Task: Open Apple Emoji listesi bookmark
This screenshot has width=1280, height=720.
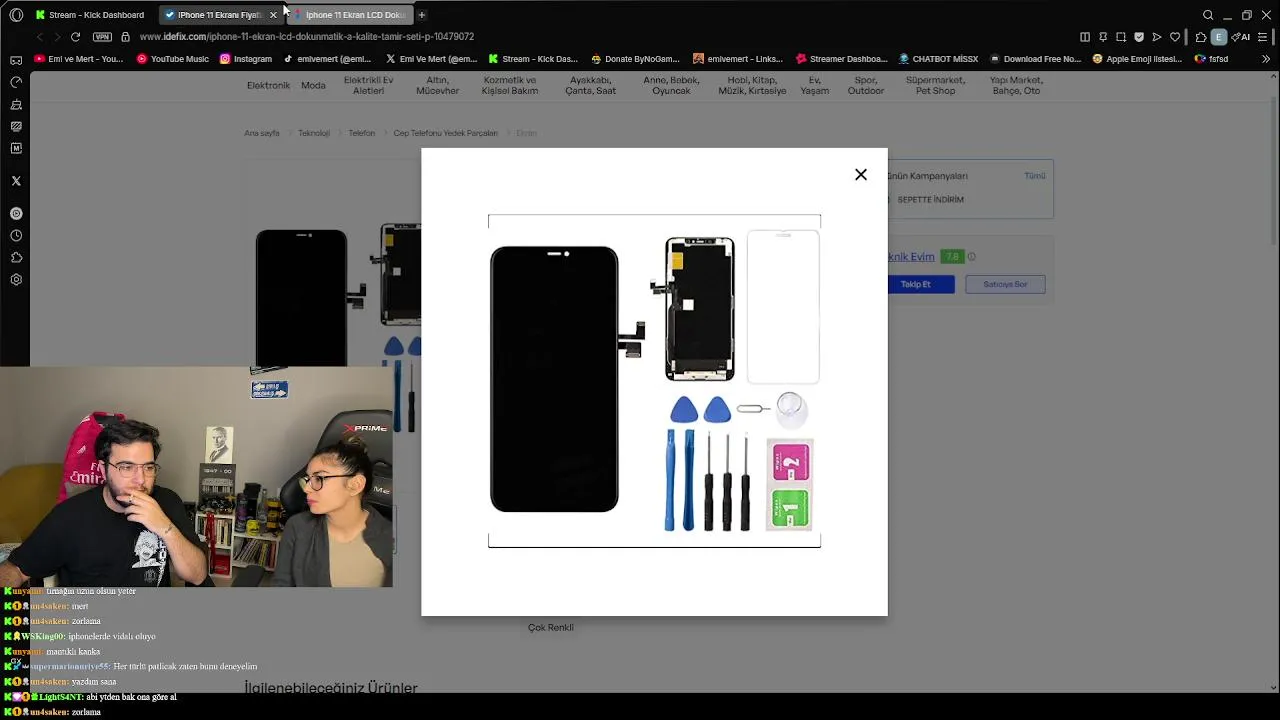Action: (1138, 59)
